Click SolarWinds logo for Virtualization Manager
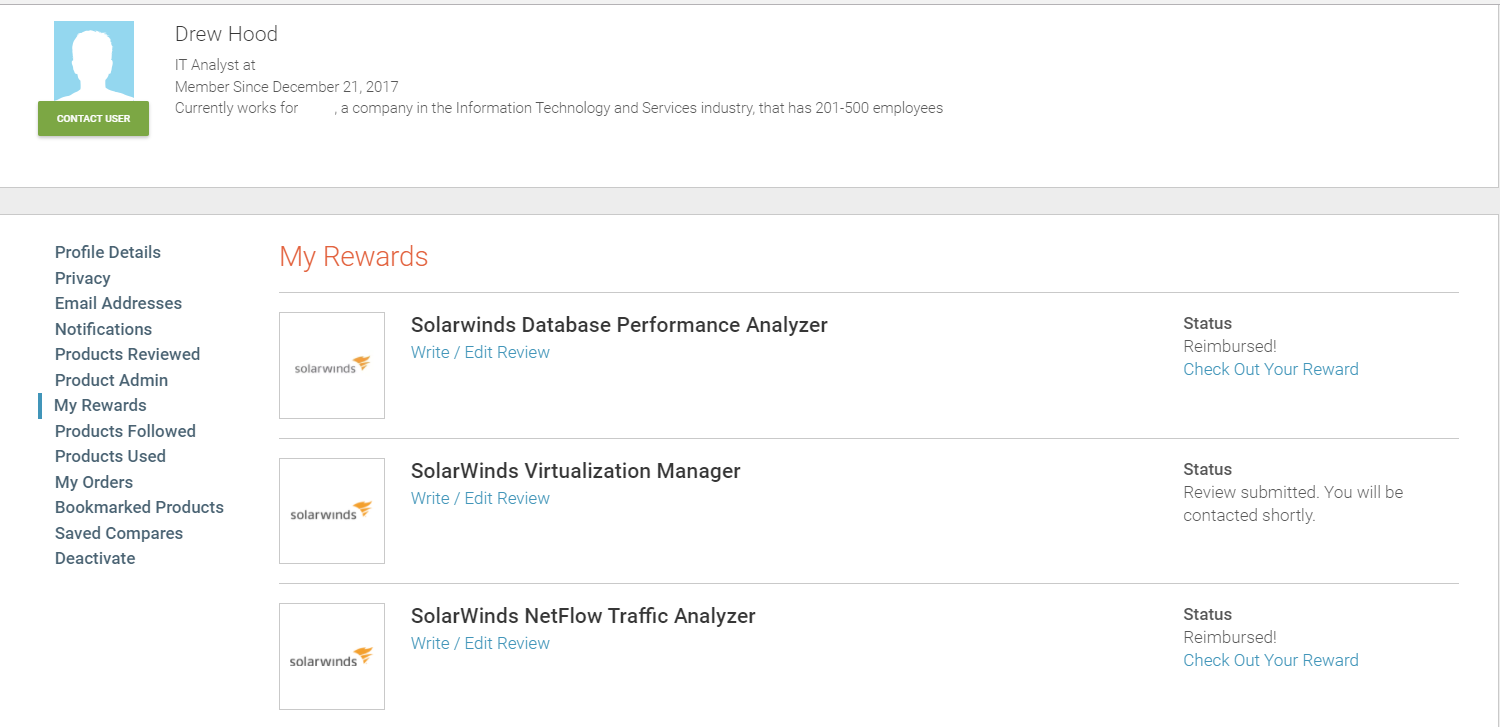The height and width of the screenshot is (727, 1500). tap(332, 511)
